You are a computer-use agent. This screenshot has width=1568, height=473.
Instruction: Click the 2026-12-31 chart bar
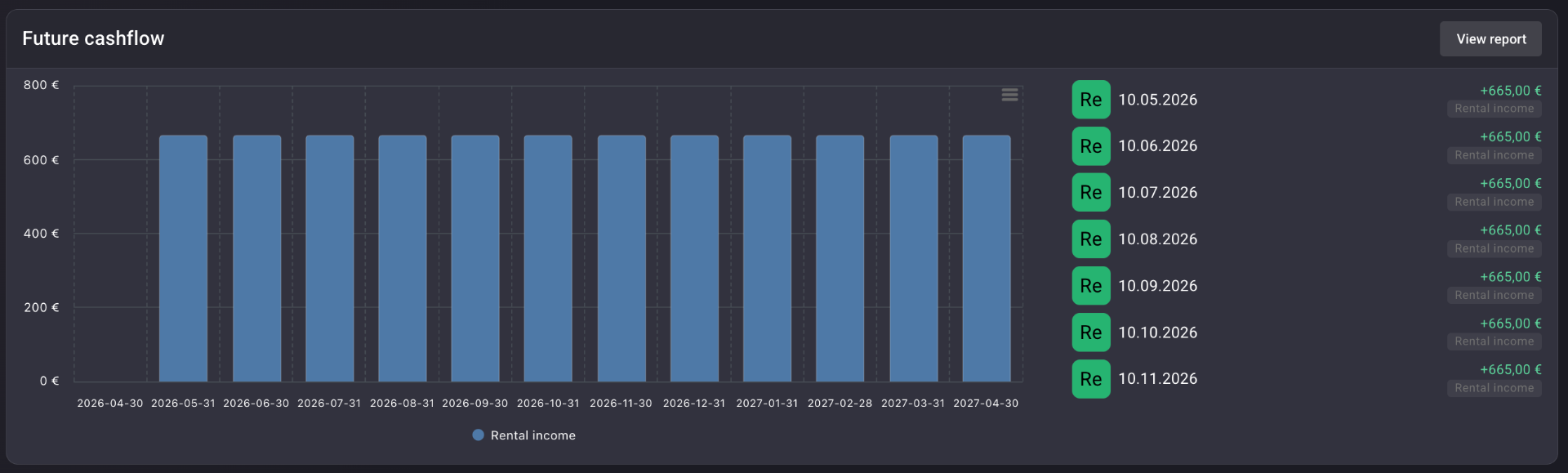[694, 258]
